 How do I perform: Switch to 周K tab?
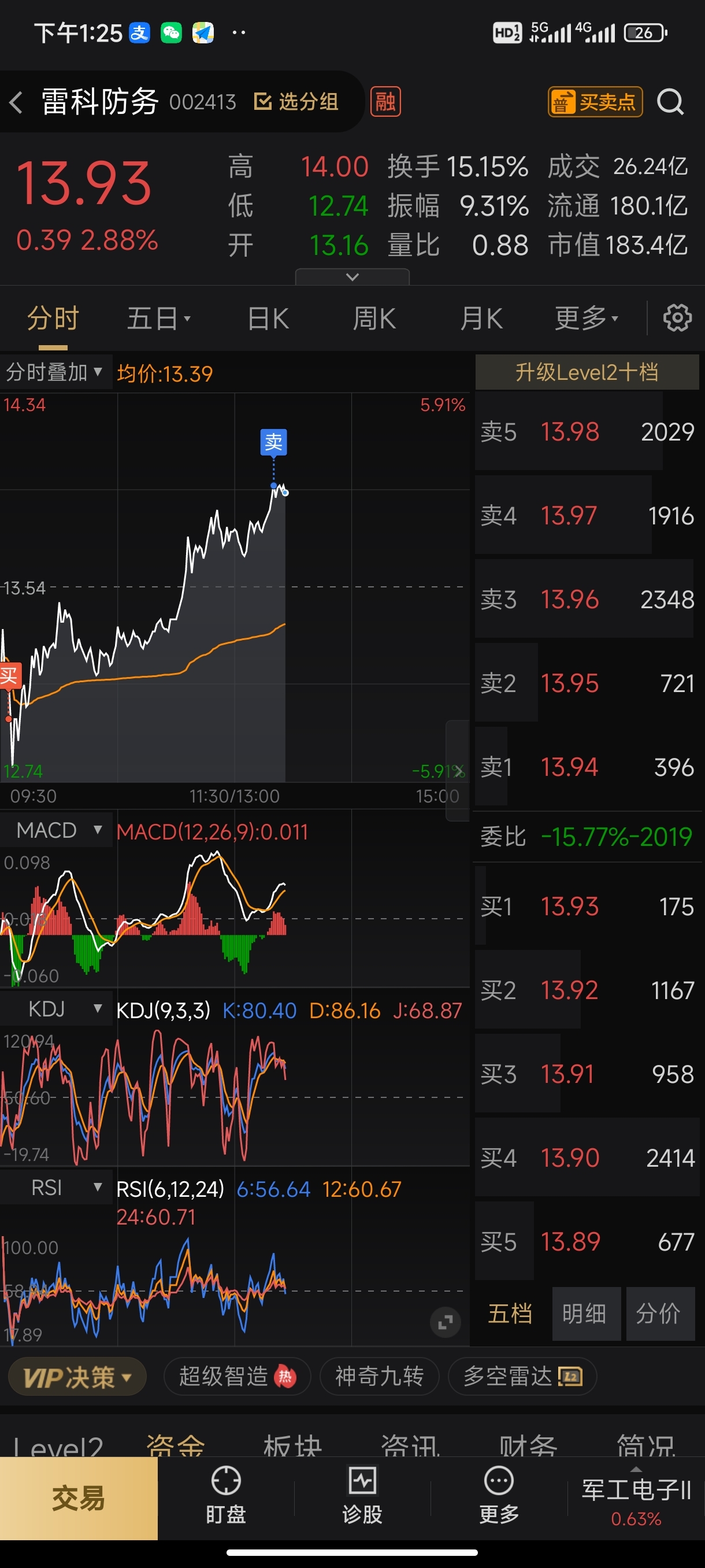tap(374, 319)
